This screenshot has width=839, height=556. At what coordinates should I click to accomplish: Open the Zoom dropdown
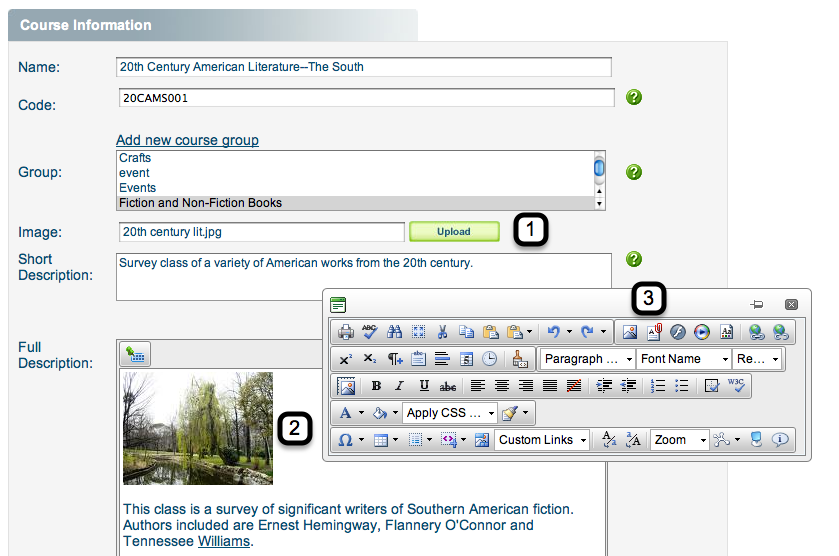680,440
